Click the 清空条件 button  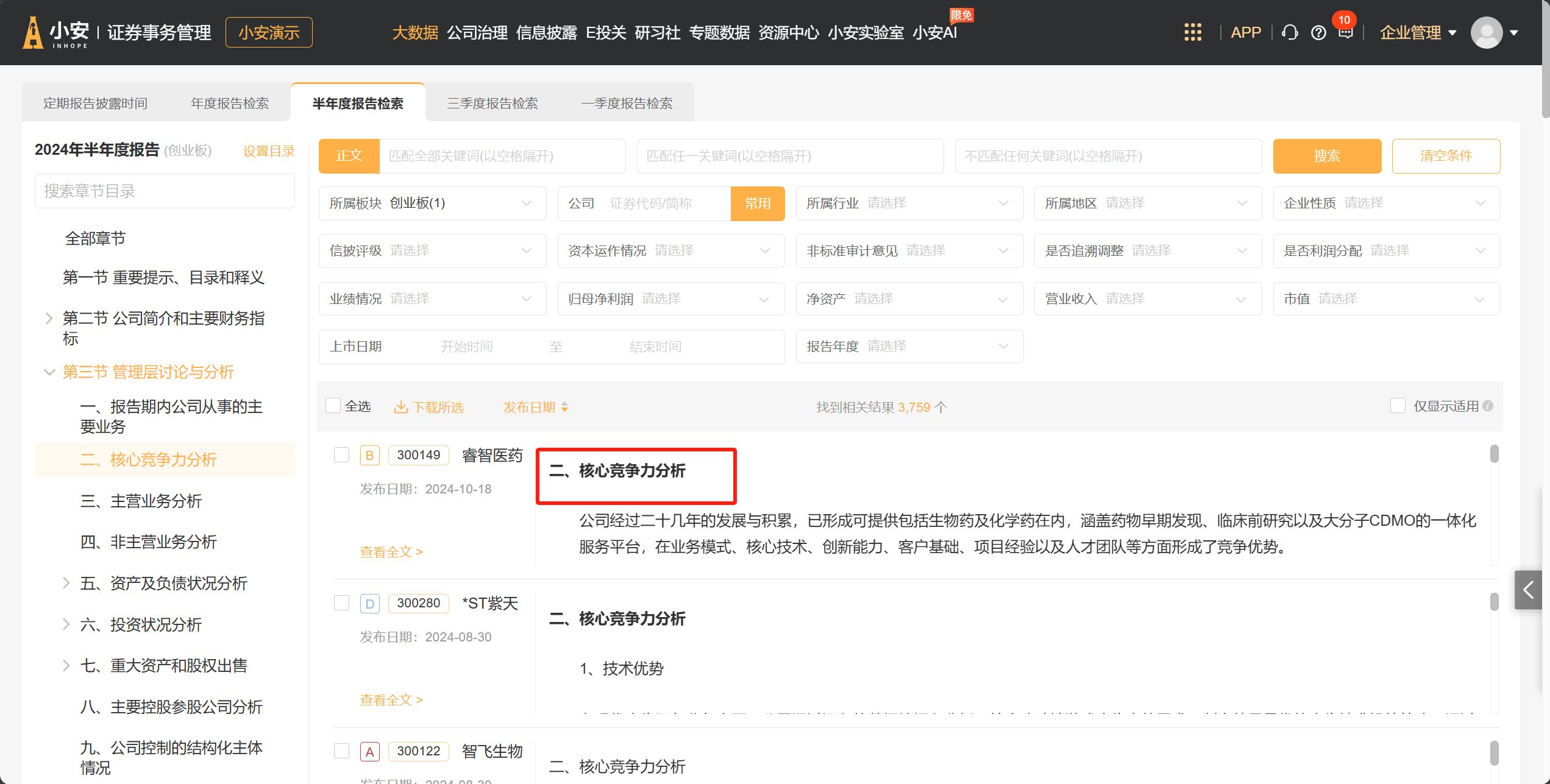coord(1446,156)
